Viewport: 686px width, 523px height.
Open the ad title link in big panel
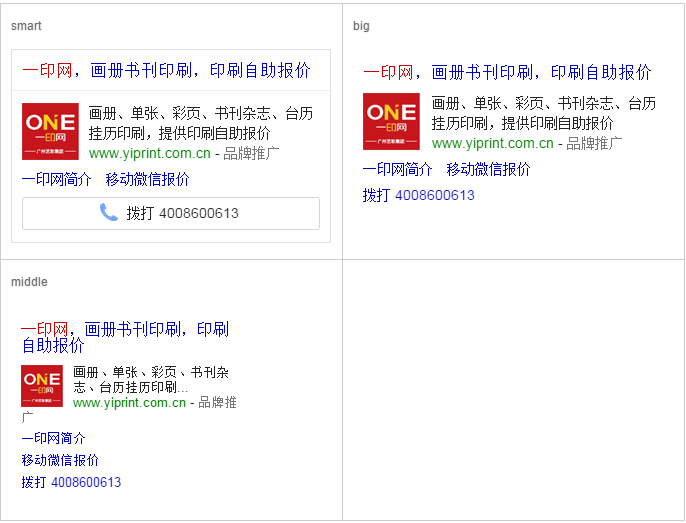point(508,73)
